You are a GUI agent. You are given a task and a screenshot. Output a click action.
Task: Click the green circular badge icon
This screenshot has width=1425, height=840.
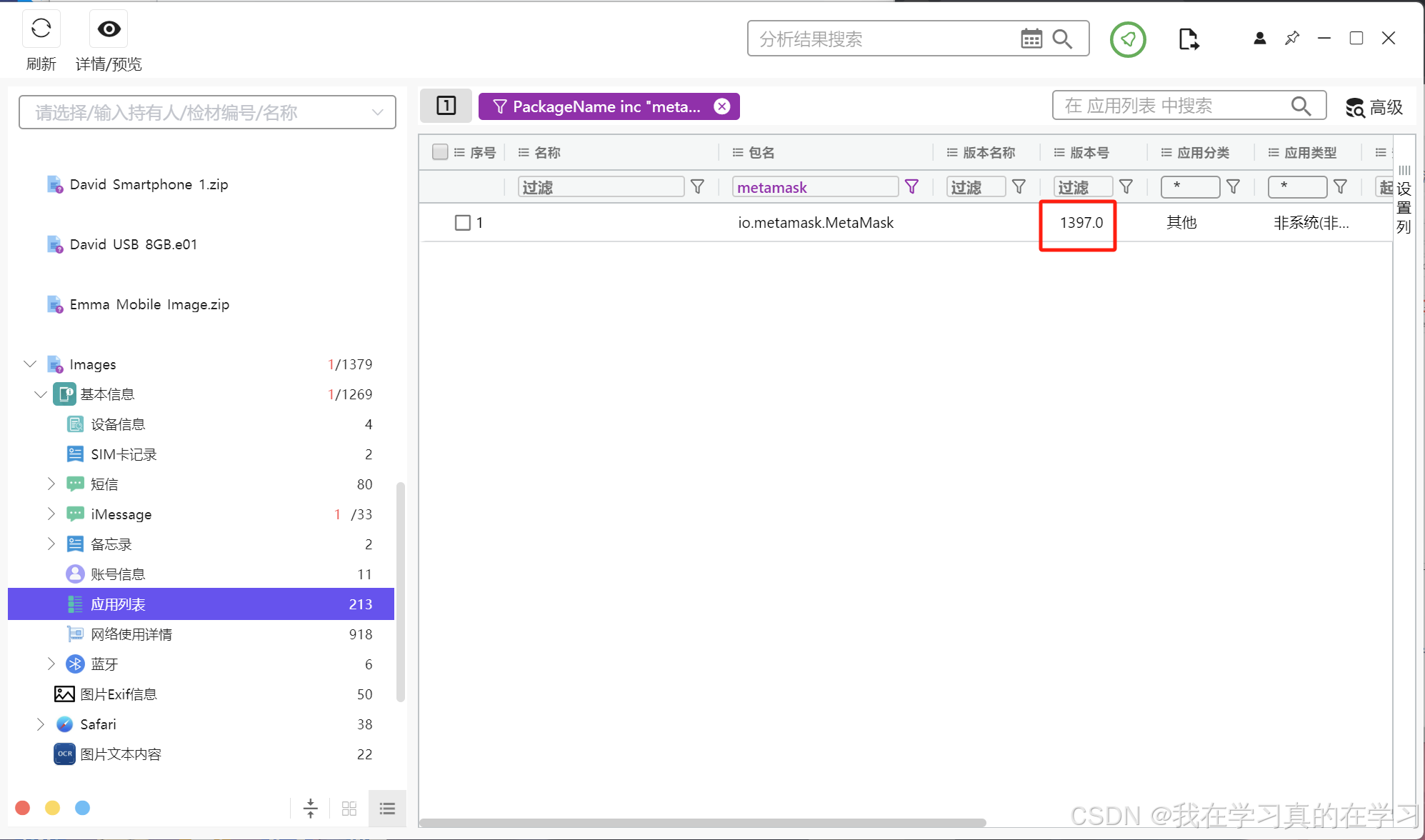coord(1128,39)
